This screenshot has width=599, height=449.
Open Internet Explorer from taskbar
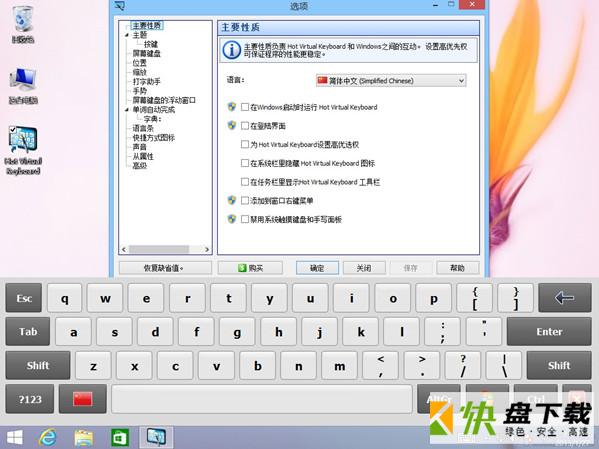click(48, 438)
